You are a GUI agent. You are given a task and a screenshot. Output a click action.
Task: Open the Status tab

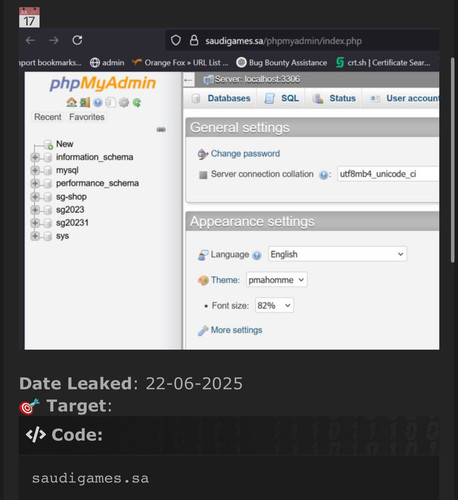click(x=334, y=98)
